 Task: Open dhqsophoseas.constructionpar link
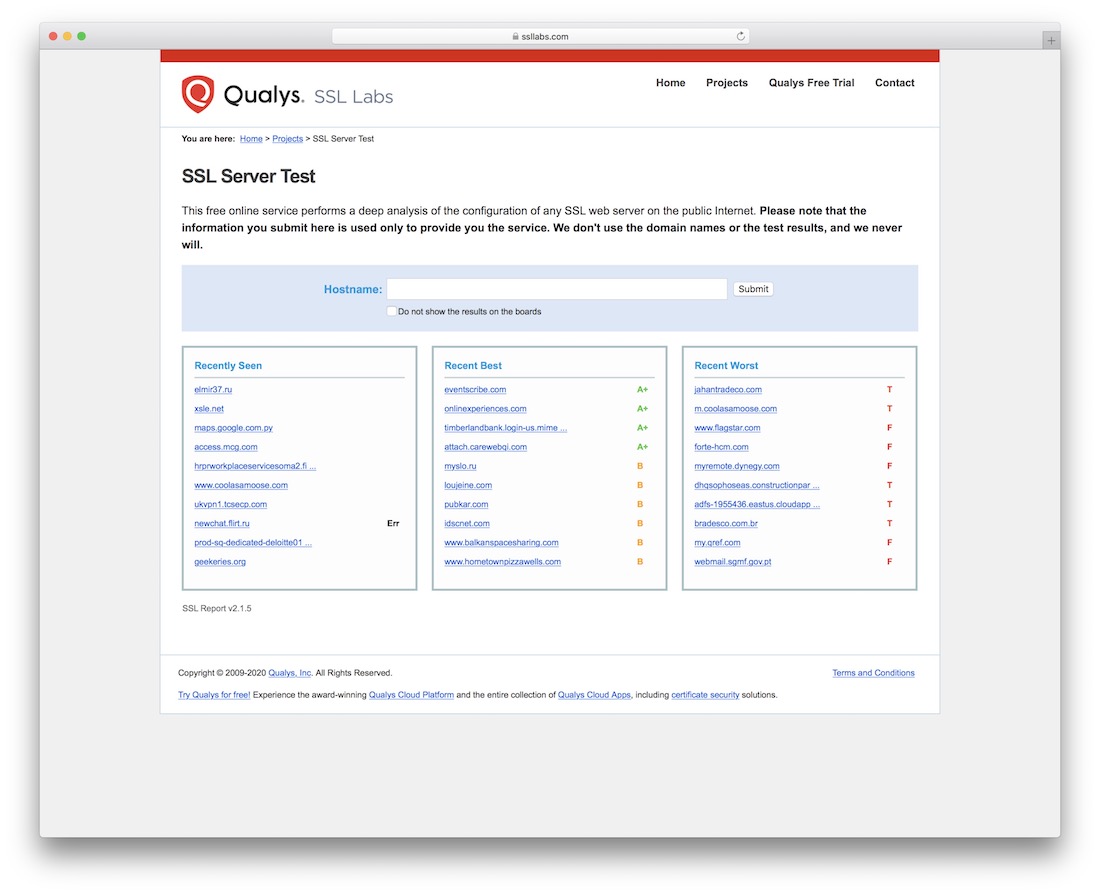tap(757, 485)
